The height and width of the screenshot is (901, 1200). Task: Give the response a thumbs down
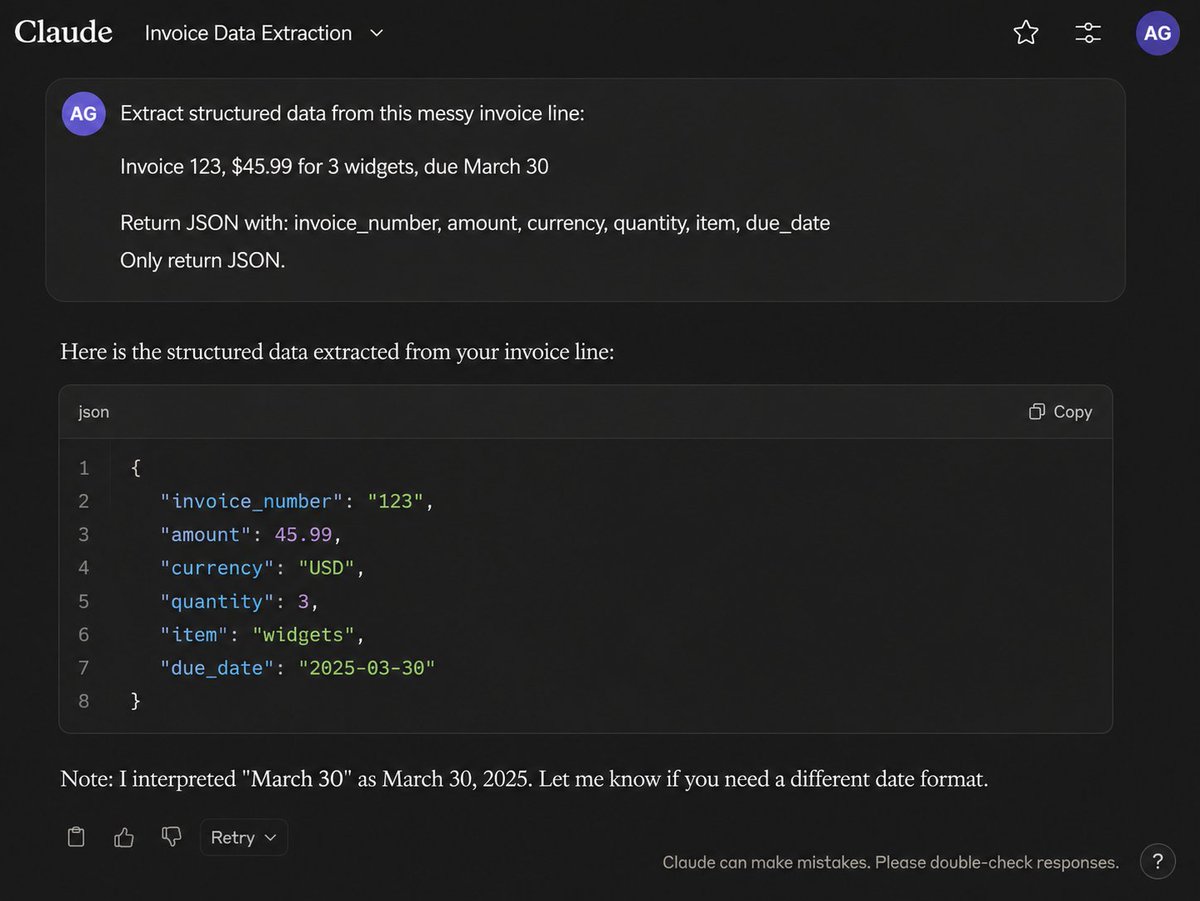click(171, 838)
